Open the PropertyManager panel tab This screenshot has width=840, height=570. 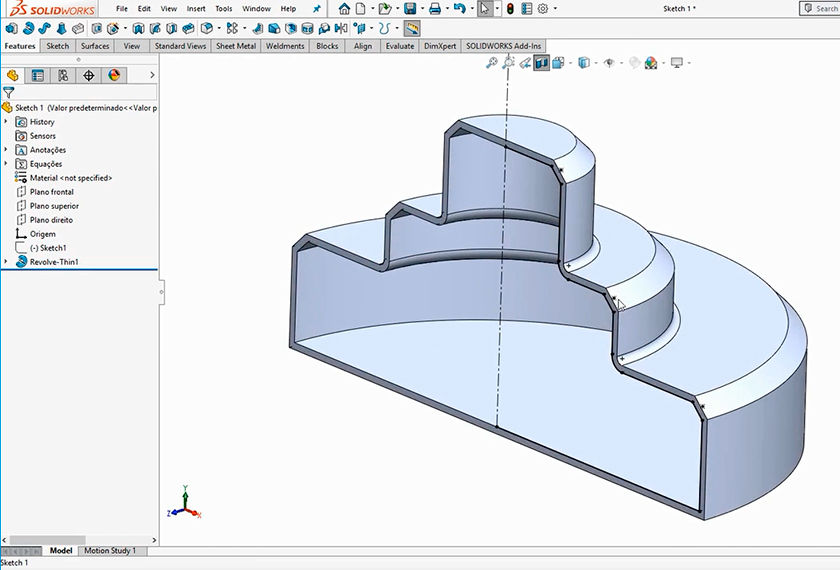click(x=38, y=75)
